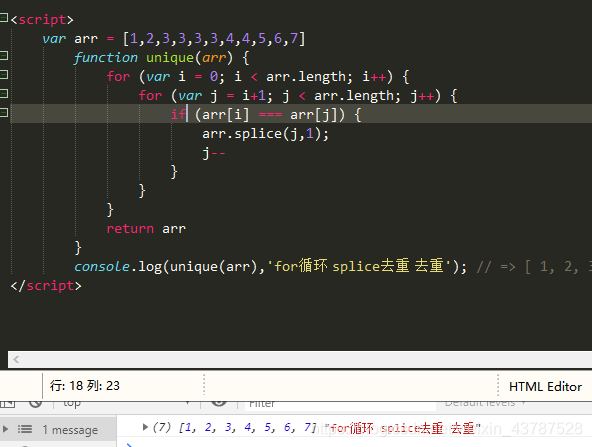Image resolution: width=592 pixels, height=447 pixels.
Task: Click the 'var arr =' declaration line
Action: [78, 39]
